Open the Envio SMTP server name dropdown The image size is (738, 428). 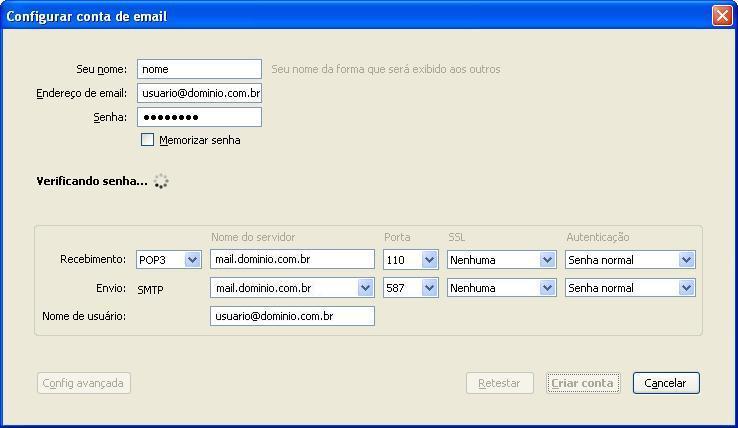(x=292, y=288)
